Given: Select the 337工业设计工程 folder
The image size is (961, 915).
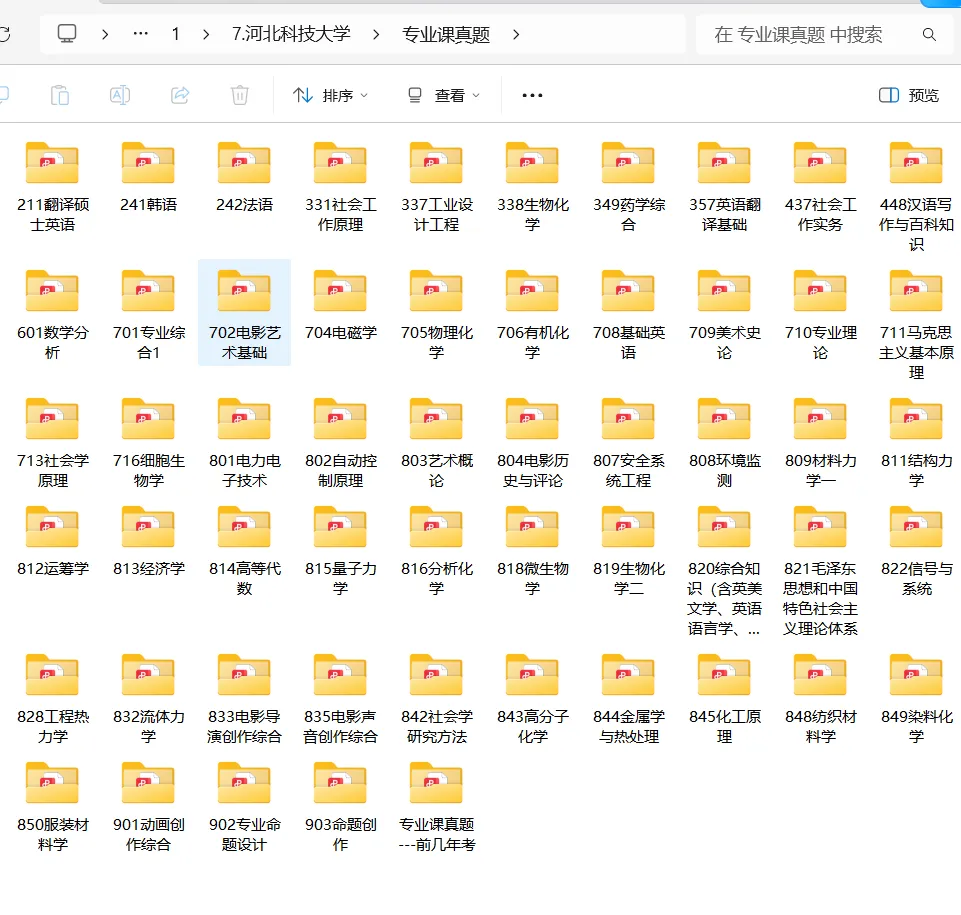Looking at the screenshot, I should point(436,188).
